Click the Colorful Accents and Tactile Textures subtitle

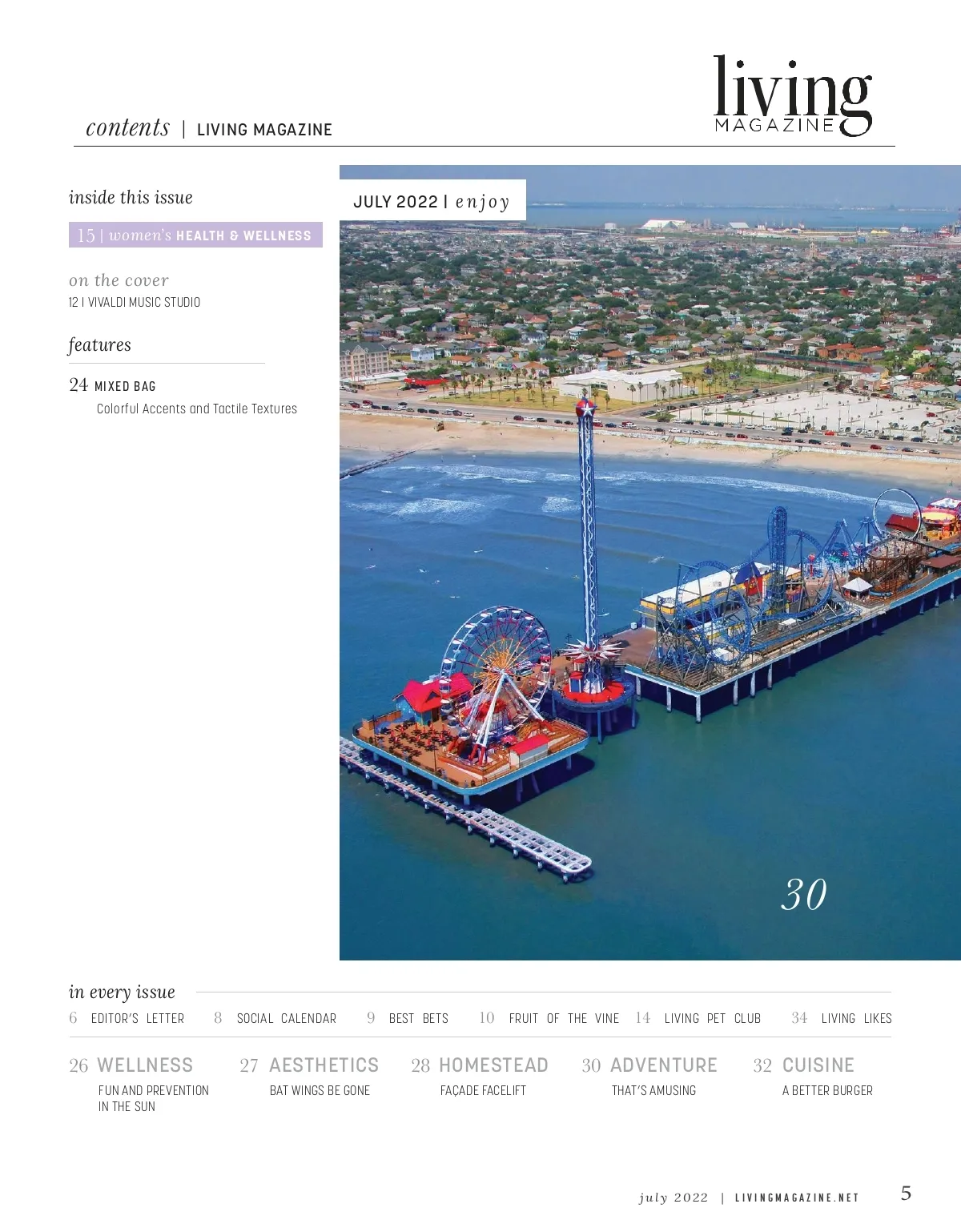click(x=196, y=409)
